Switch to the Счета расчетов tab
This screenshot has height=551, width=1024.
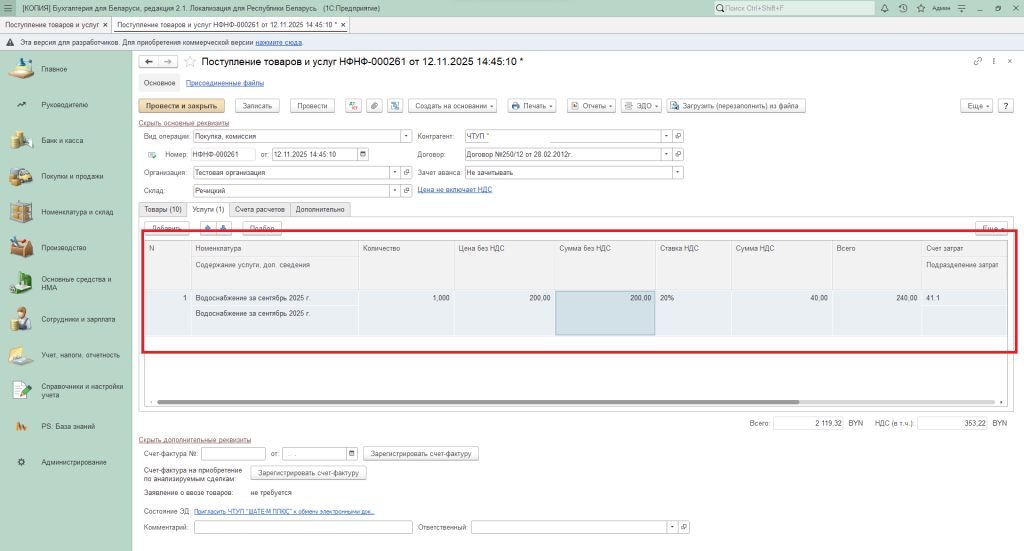point(259,209)
